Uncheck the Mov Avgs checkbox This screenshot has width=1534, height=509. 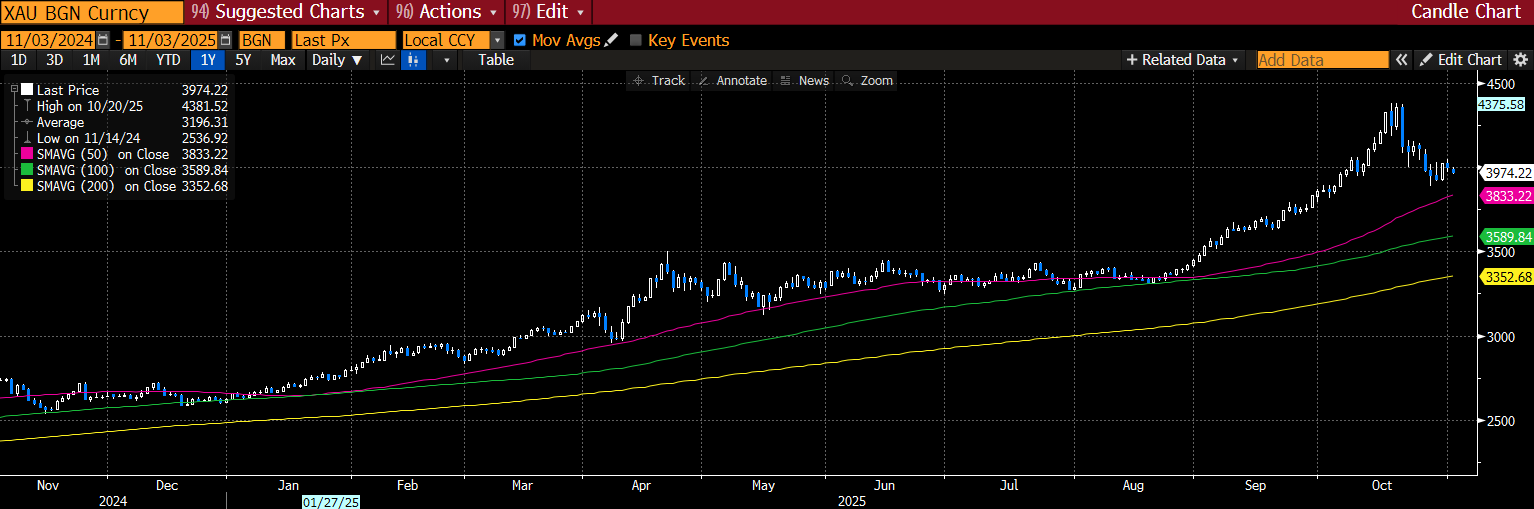519,40
